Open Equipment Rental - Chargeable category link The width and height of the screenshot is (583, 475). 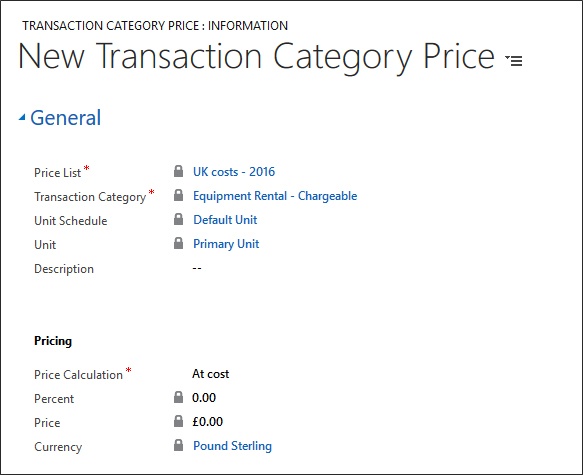pos(275,196)
